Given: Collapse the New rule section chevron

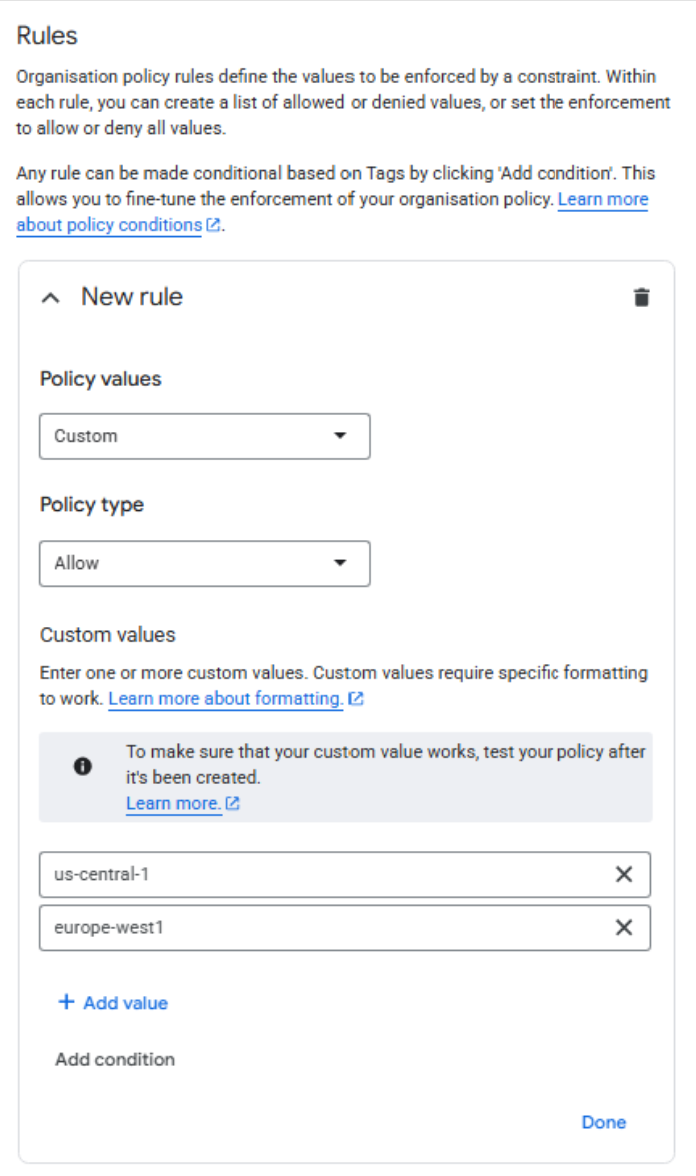Looking at the screenshot, I should point(51,298).
